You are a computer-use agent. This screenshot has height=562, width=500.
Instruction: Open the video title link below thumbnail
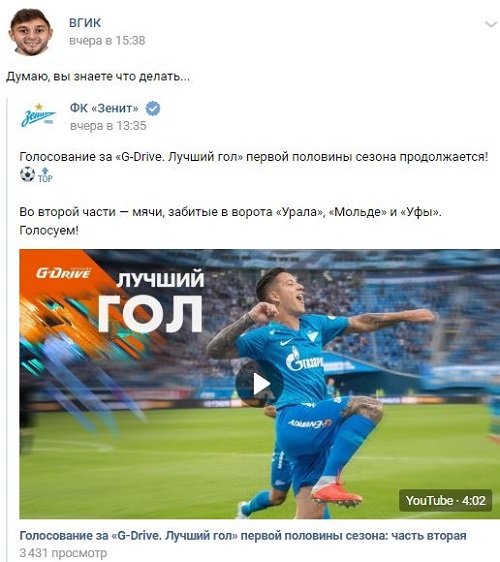243,536
